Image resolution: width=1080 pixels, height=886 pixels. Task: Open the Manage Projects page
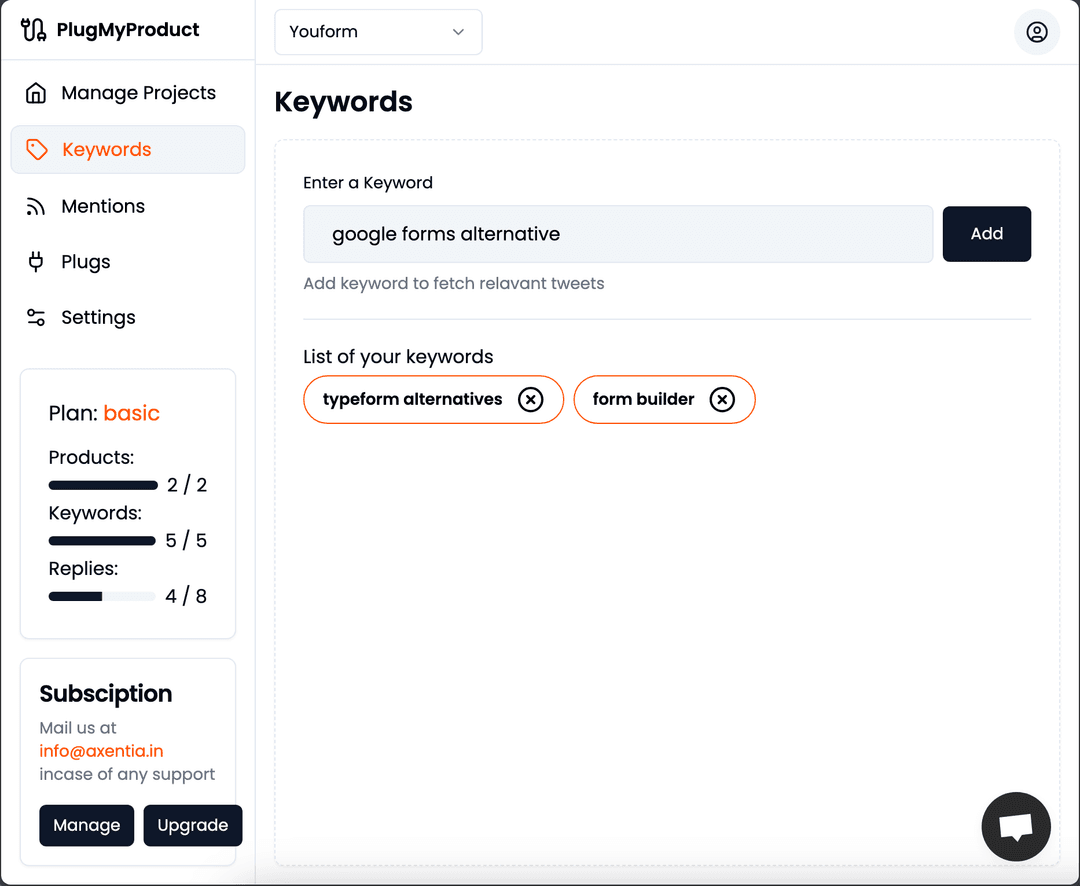pyautogui.click(x=128, y=93)
